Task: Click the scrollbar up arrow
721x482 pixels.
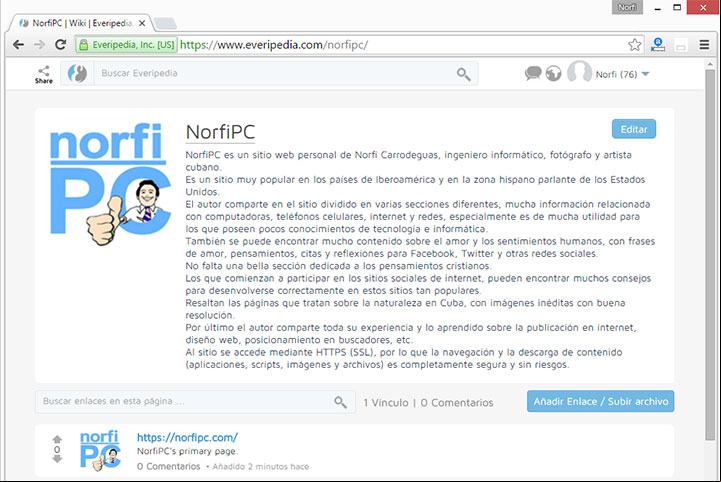Action: pos(710,64)
